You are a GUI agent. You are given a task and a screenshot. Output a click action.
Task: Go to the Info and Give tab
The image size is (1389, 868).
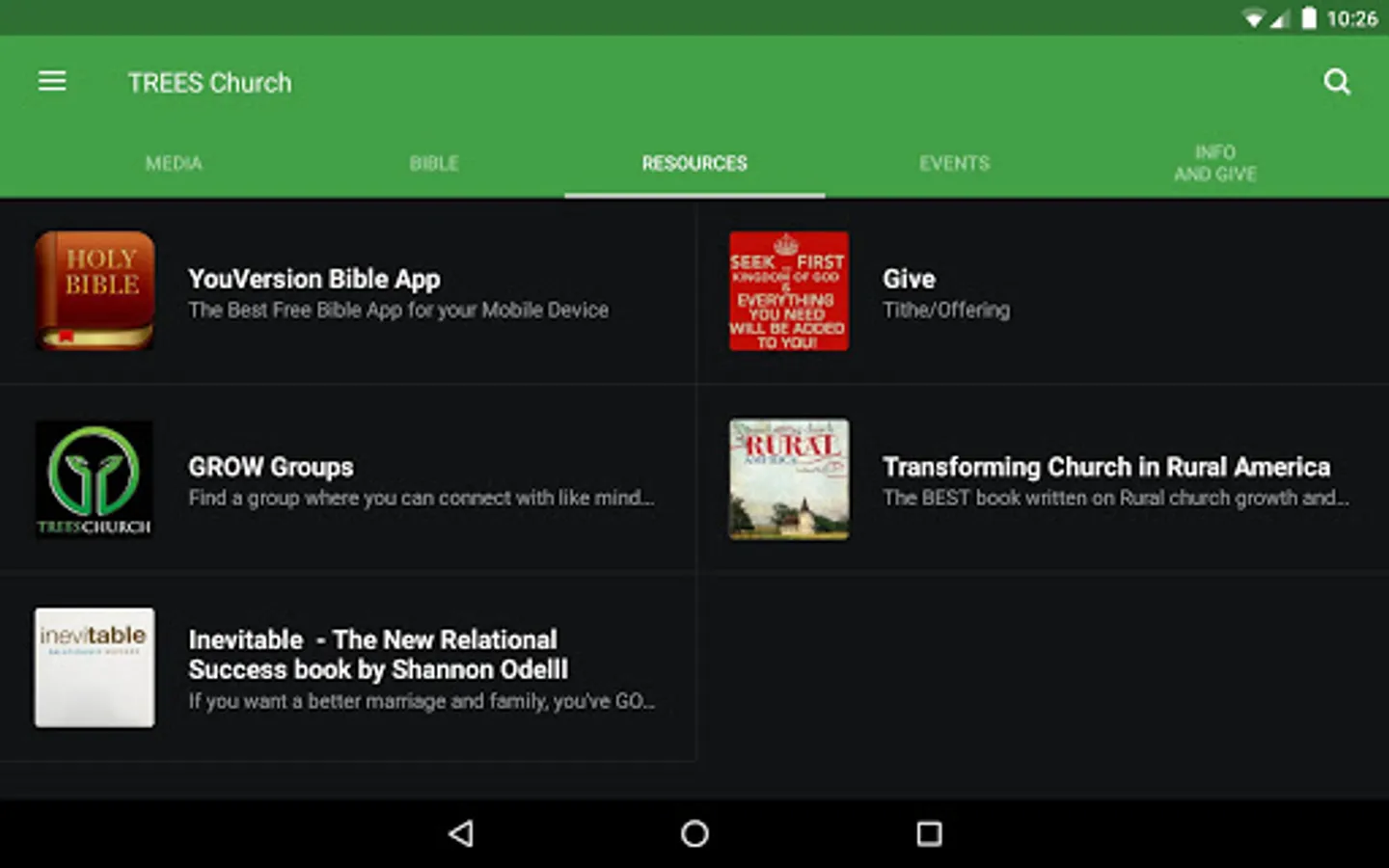pyautogui.click(x=1215, y=163)
